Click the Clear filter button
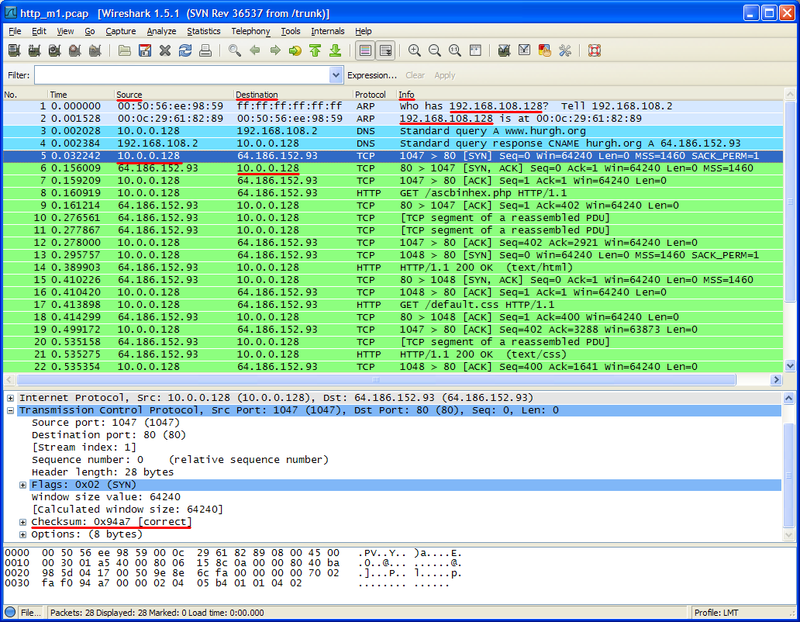 (415, 76)
